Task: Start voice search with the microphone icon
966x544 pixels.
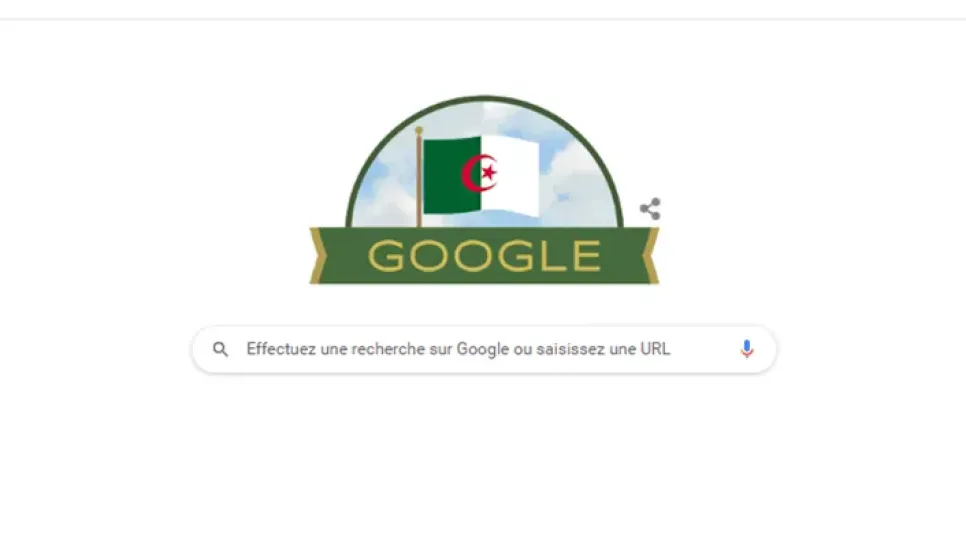Action: pos(747,349)
